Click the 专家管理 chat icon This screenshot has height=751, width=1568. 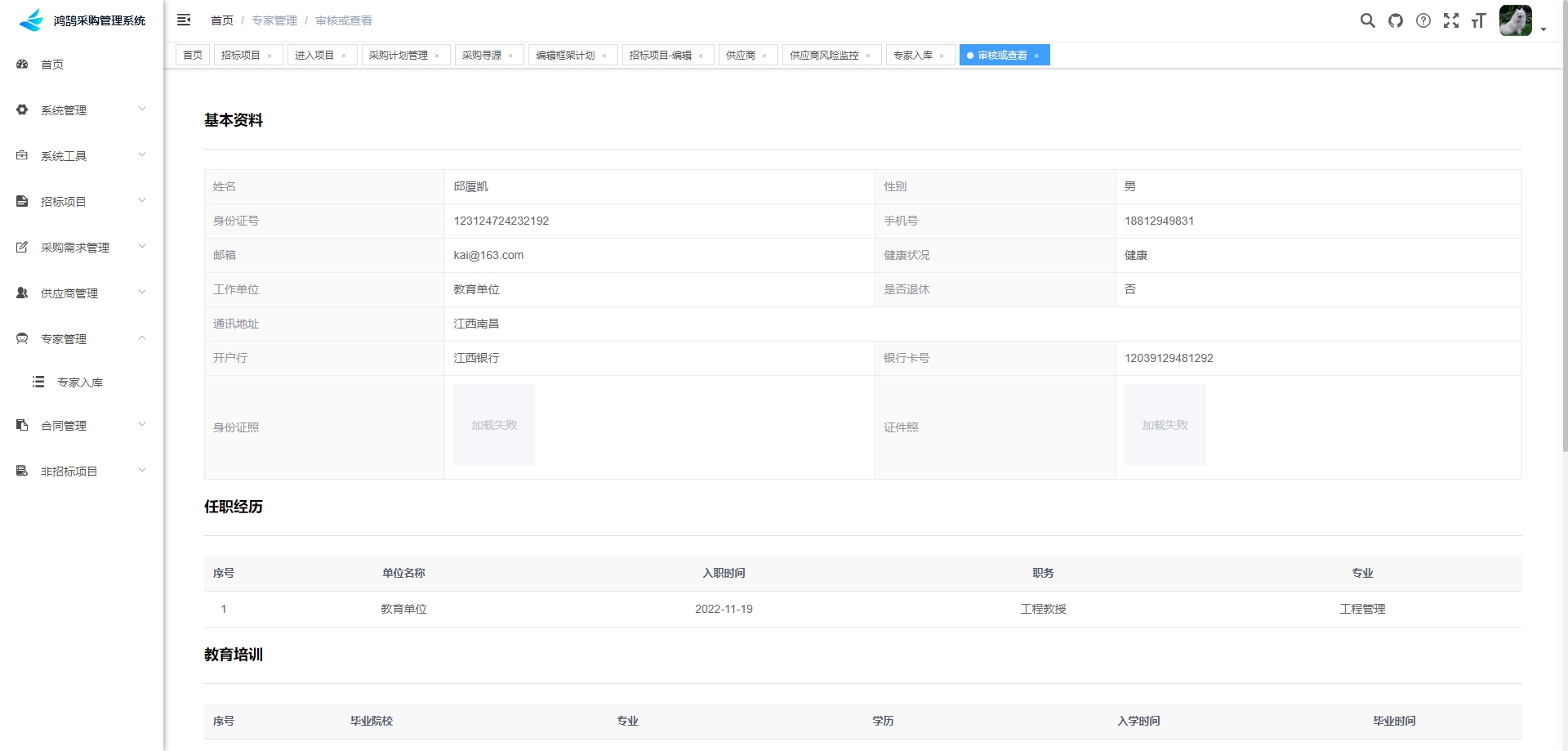tap(22, 338)
